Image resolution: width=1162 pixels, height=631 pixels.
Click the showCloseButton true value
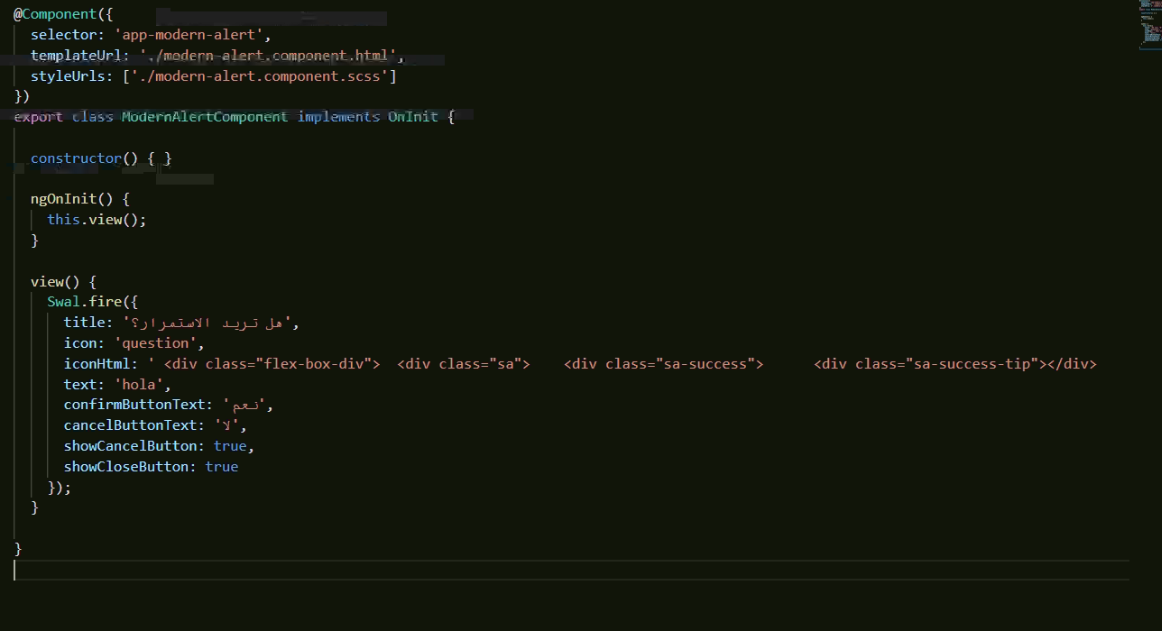coord(221,466)
